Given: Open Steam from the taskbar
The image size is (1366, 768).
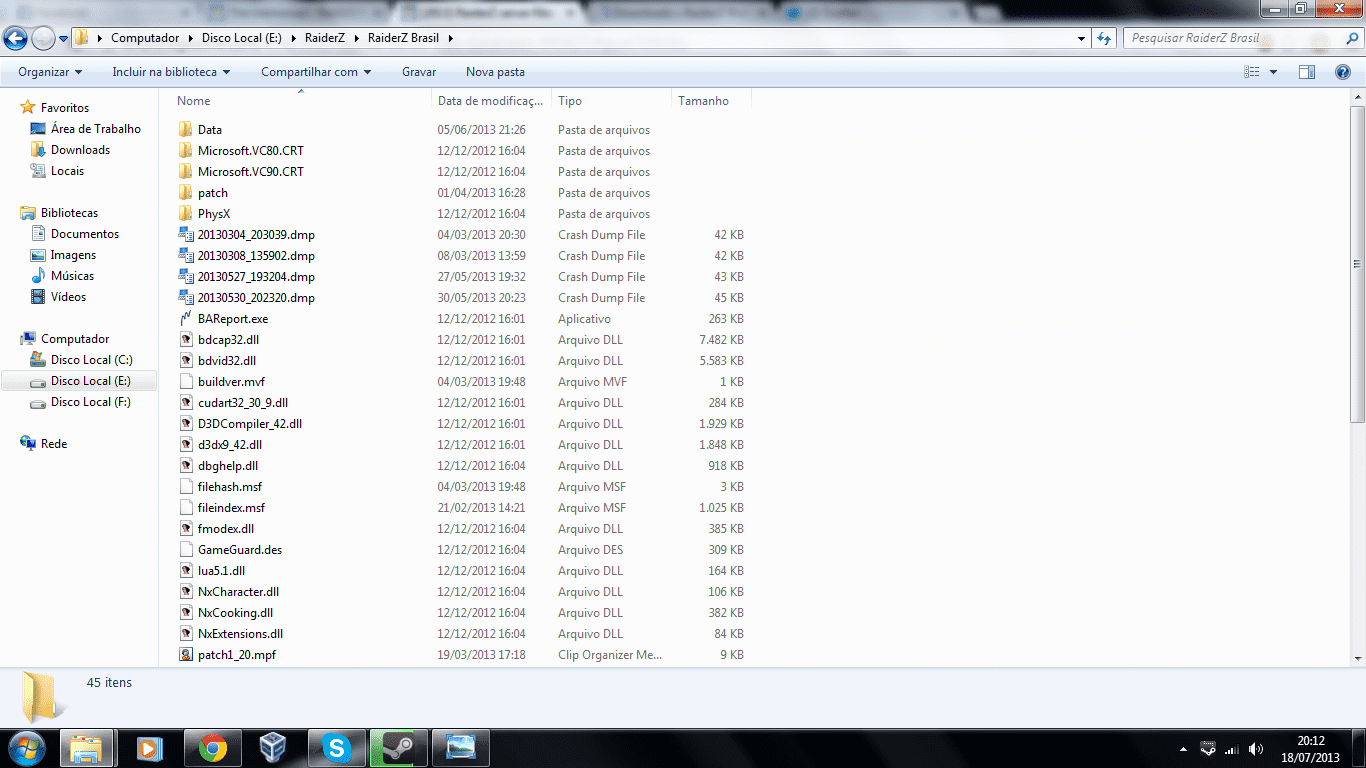Looking at the screenshot, I should [x=398, y=748].
